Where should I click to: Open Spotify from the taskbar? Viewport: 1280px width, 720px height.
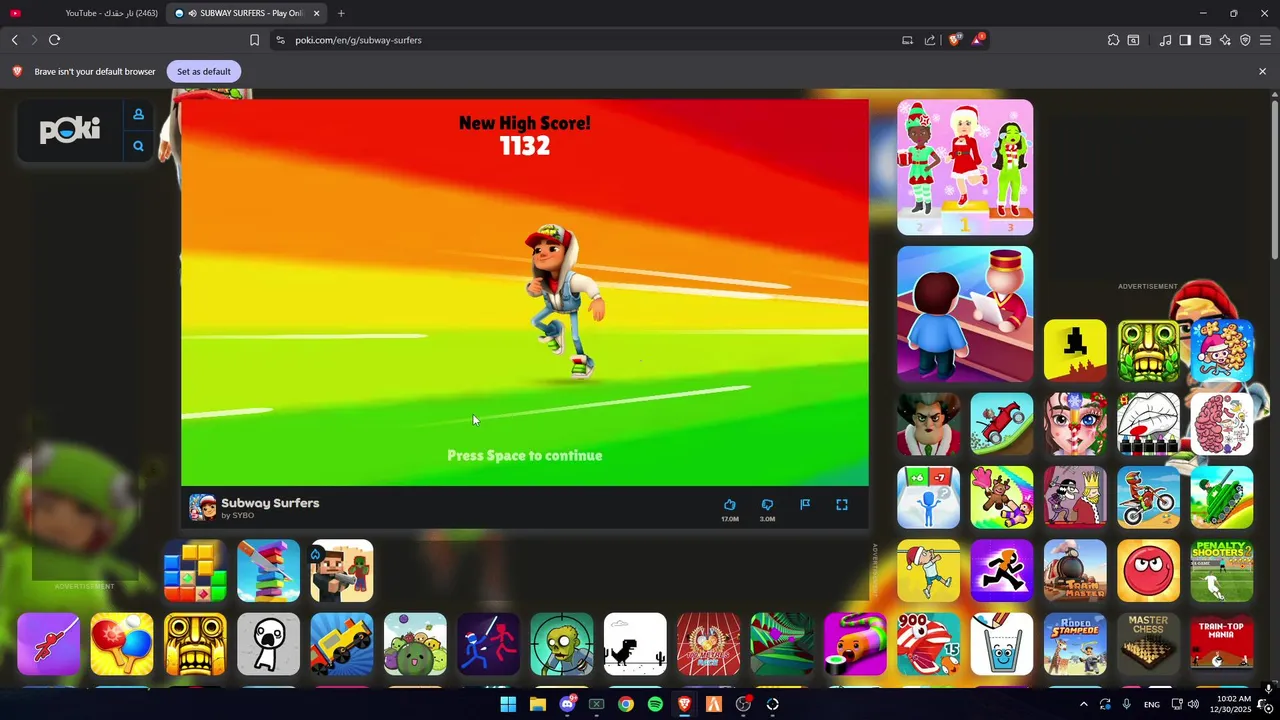click(x=655, y=704)
